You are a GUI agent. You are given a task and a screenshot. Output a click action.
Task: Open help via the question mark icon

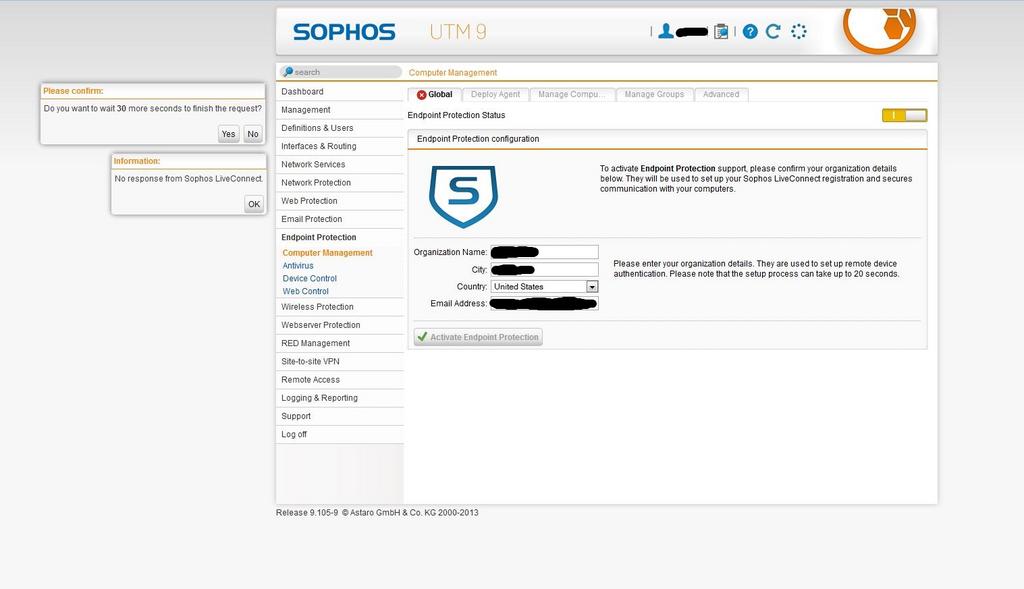(750, 31)
